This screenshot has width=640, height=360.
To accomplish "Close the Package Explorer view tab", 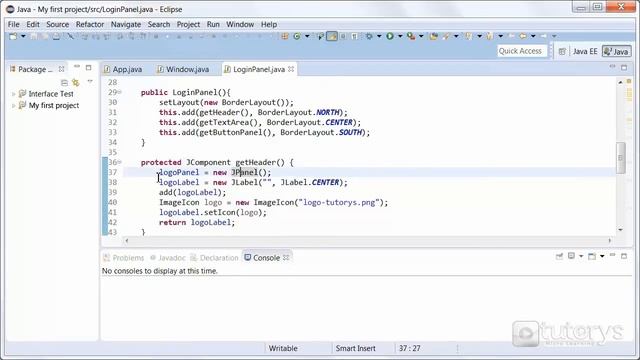I will pos(61,69).
